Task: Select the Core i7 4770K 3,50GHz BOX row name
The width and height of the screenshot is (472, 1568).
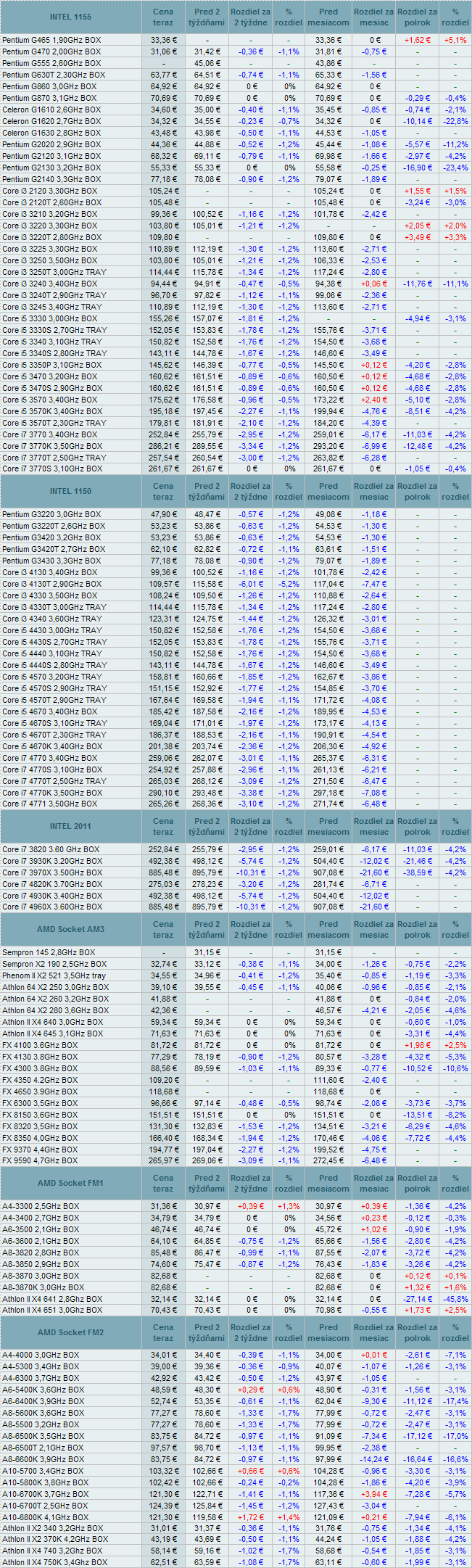Action: coord(52,793)
